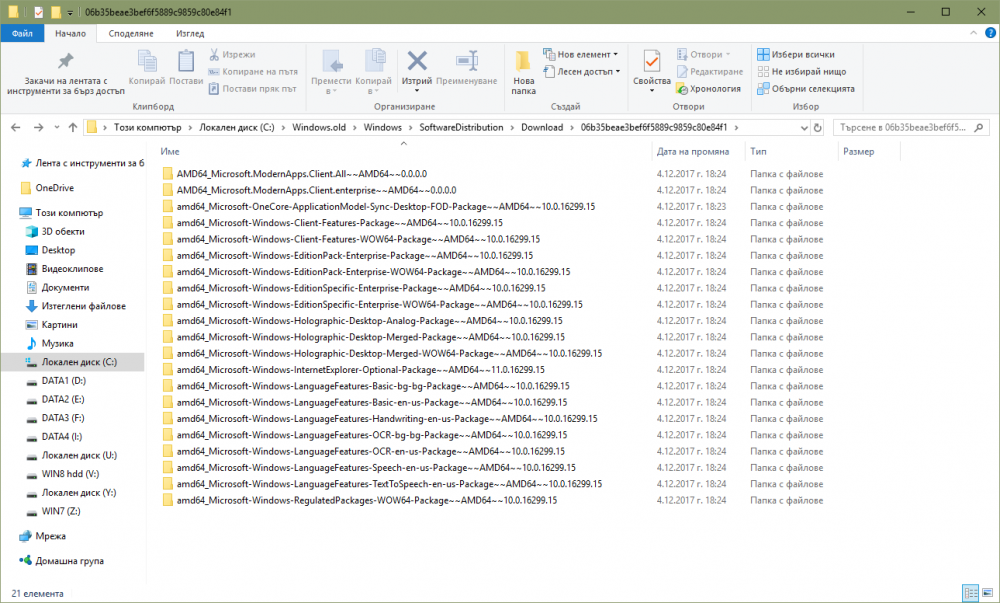
Task: Choose Постави пряк път
Action: [253, 89]
